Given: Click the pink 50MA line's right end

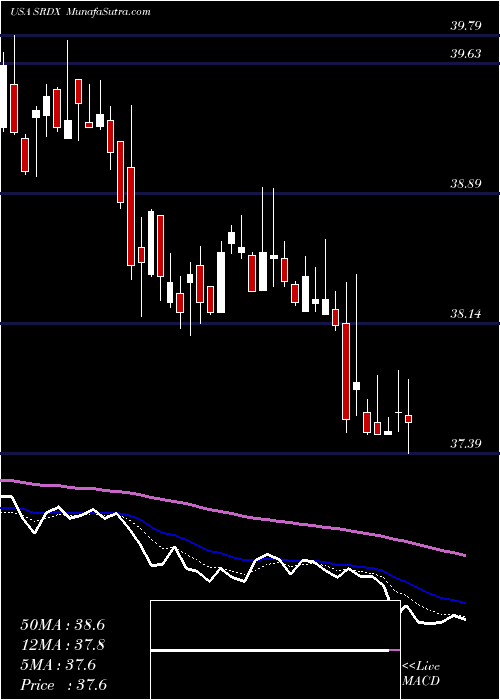Looking at the screenshot, I should click(x=464, y=555).
